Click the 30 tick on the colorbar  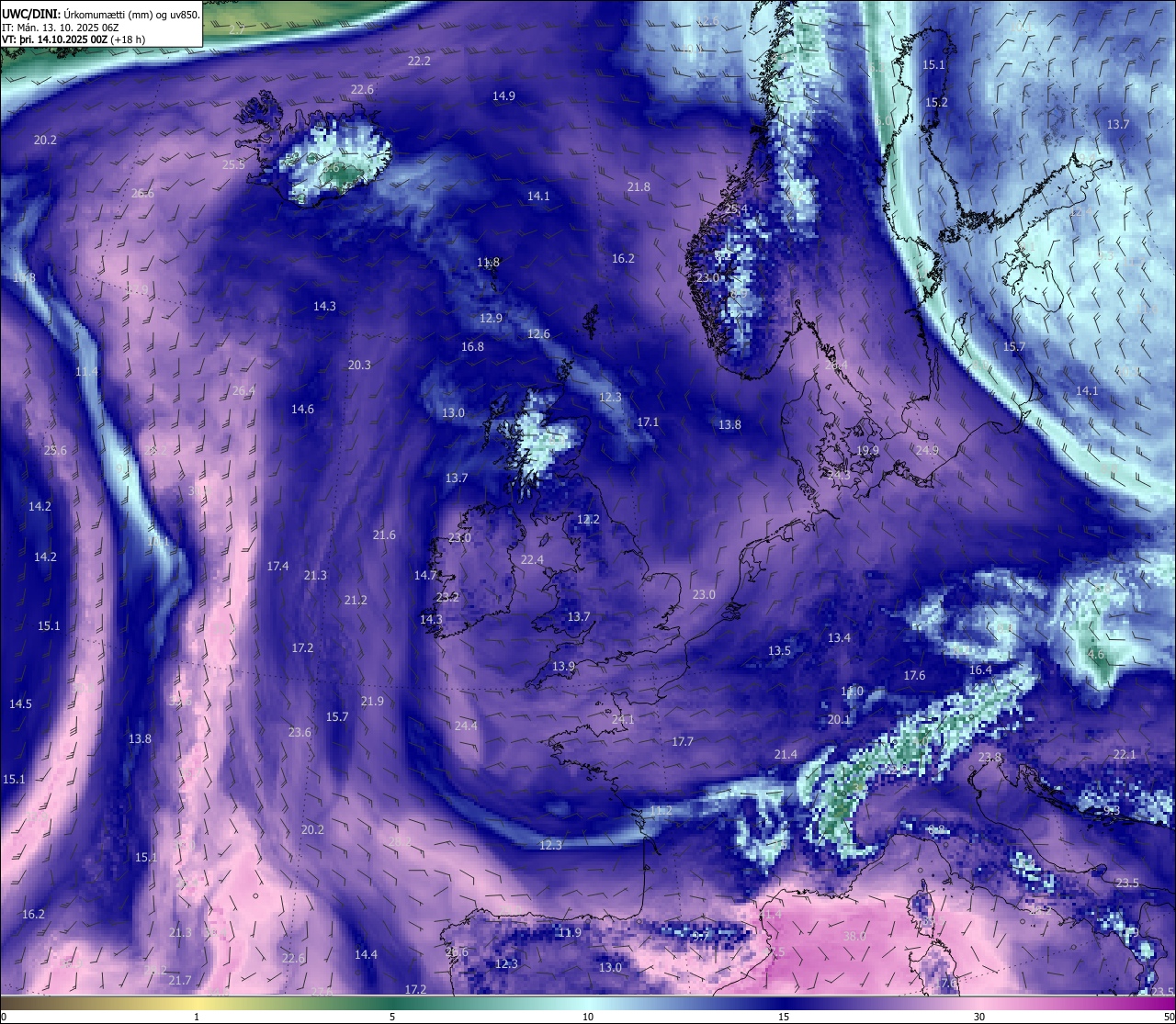point(979,1018)
